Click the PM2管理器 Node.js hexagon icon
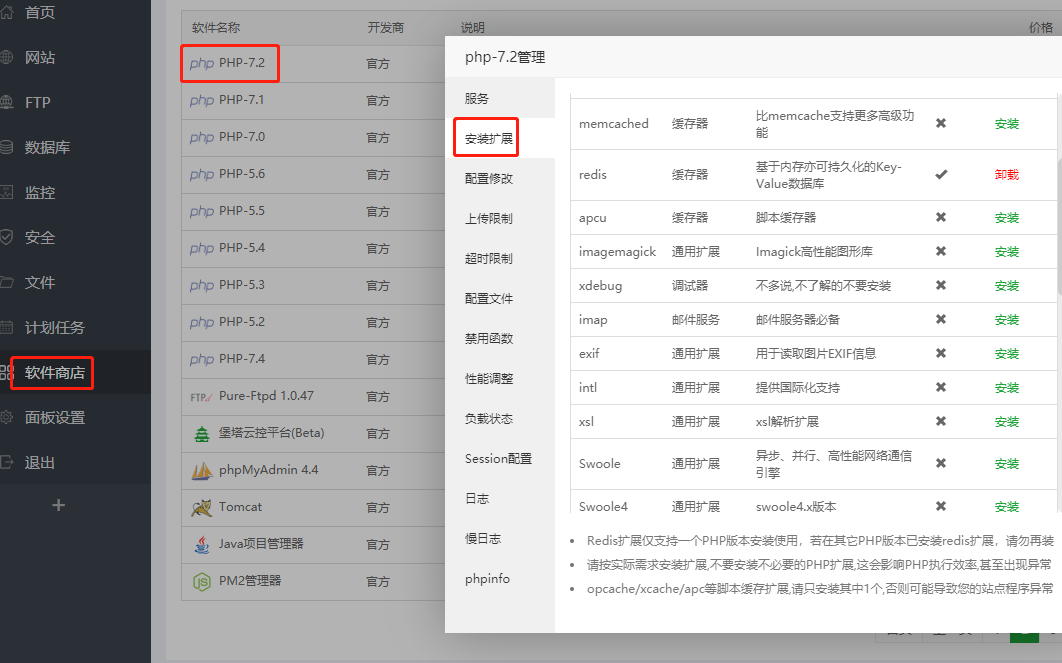Screen dimensions: 1062x663 coord(202,581)
